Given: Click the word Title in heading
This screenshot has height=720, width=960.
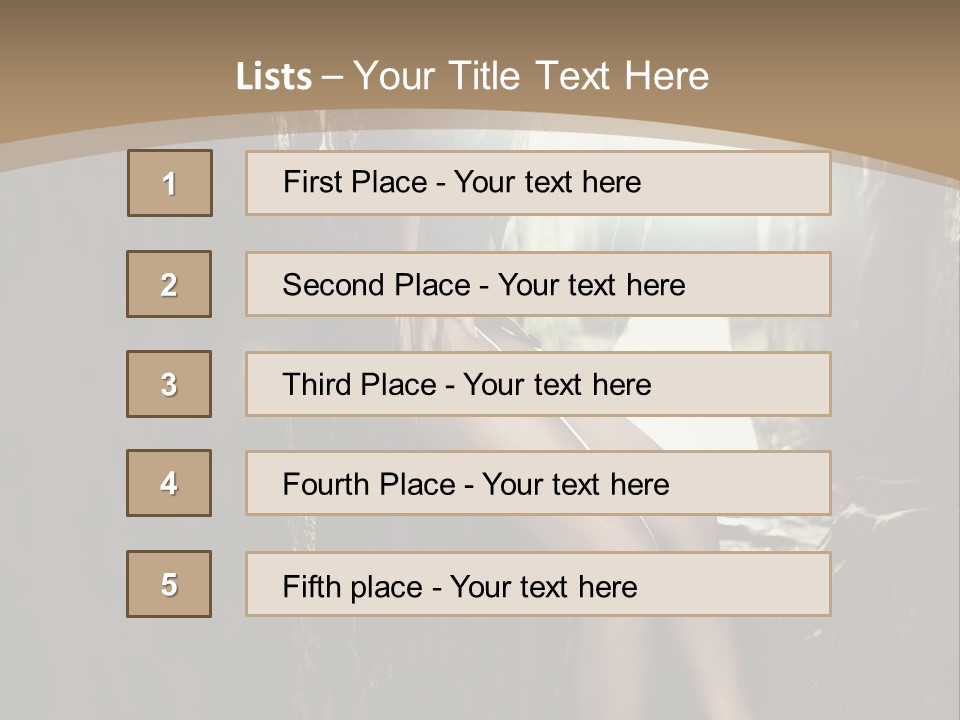Looking at the screenshot, I should coord(484,76).
